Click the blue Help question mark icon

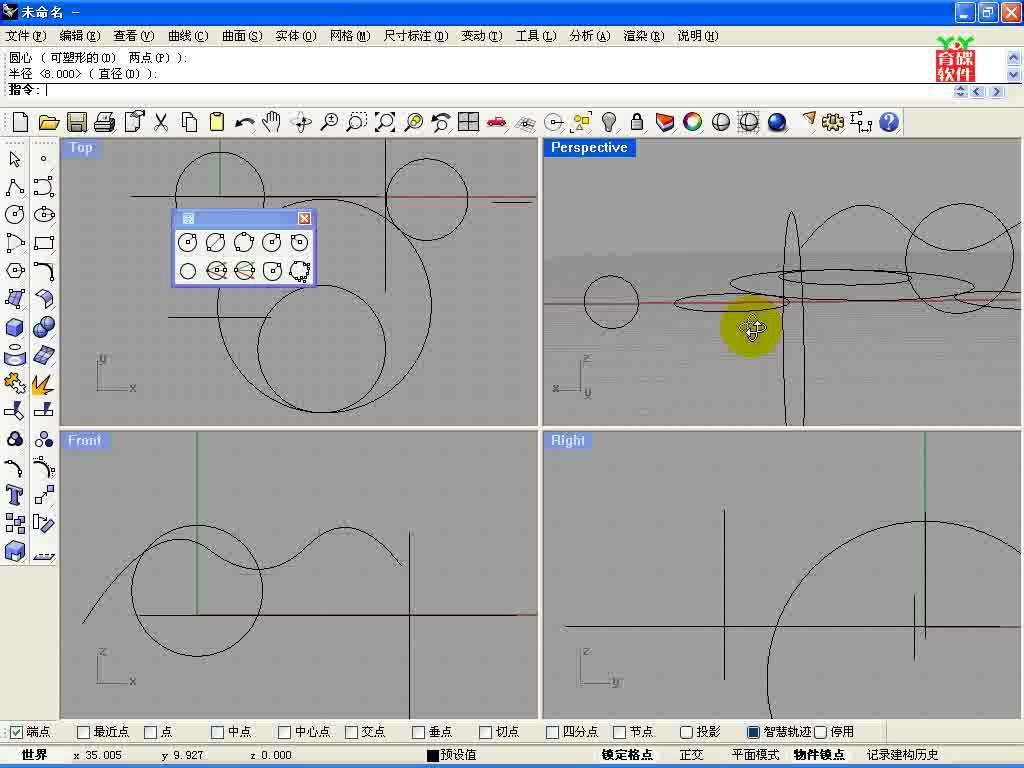pos(889,122)
